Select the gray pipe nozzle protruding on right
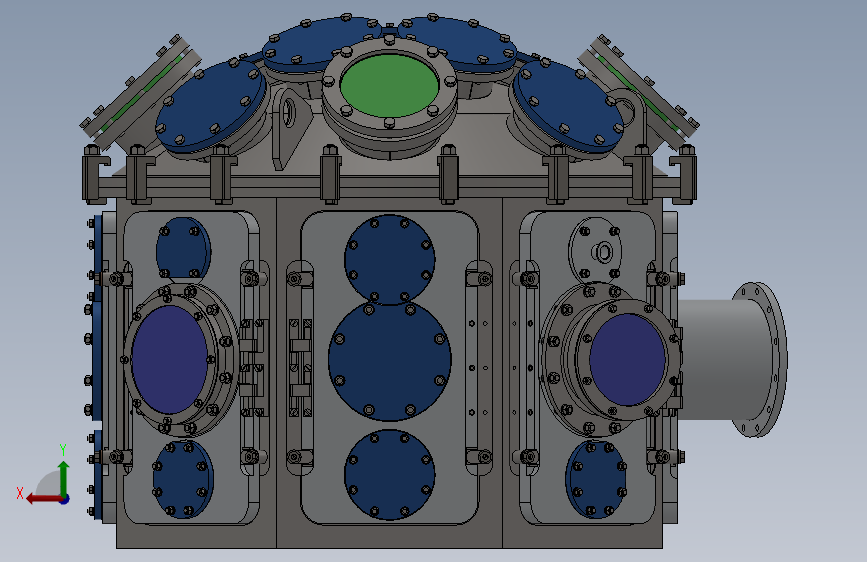 719,360
